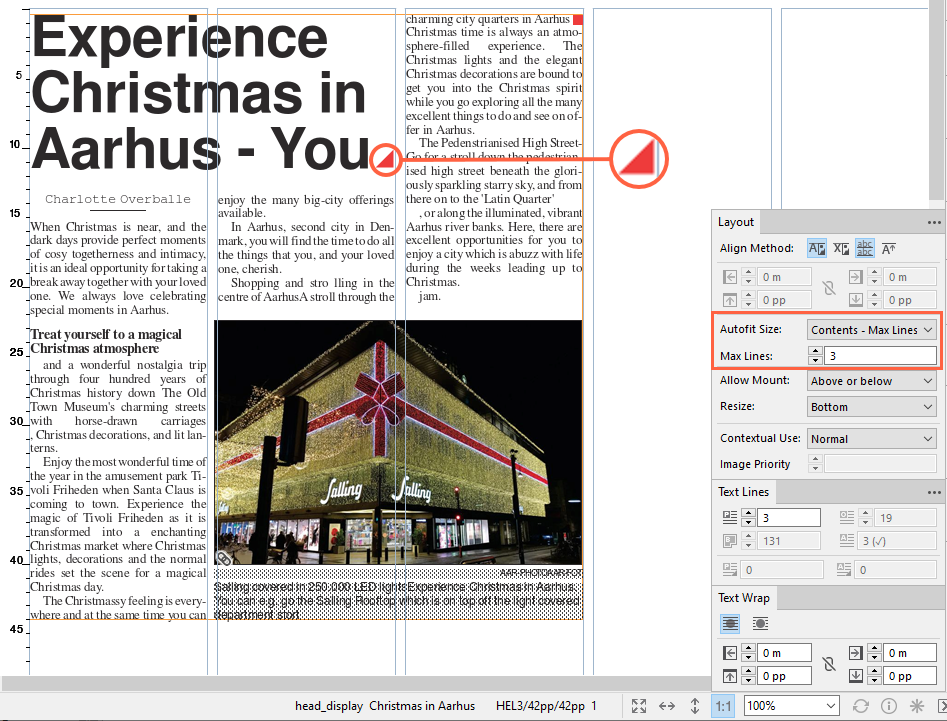The image size is (947, 721).
Task: Select the Text Wrap panel tab
Action: tap(745, 598)
